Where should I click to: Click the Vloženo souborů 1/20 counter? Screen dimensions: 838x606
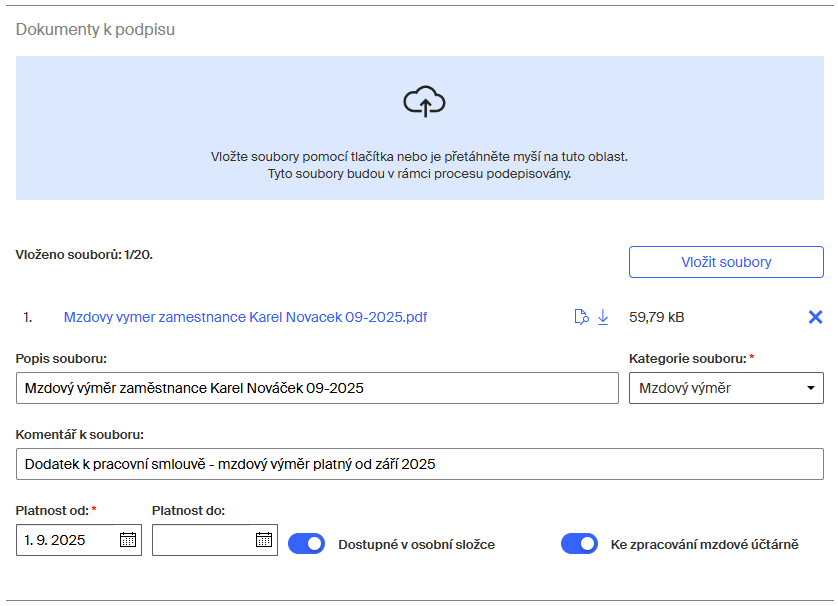click(x=84, y=255)
